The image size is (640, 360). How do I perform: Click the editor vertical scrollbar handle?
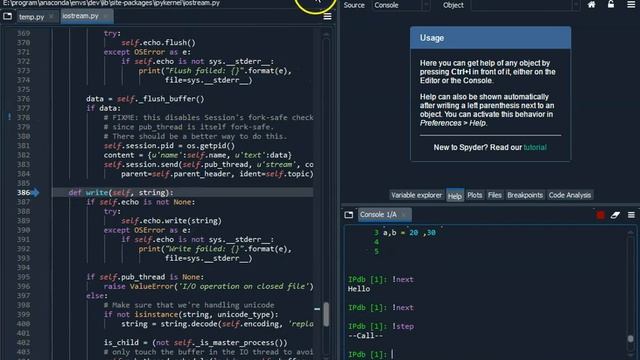tap(326, 314)
